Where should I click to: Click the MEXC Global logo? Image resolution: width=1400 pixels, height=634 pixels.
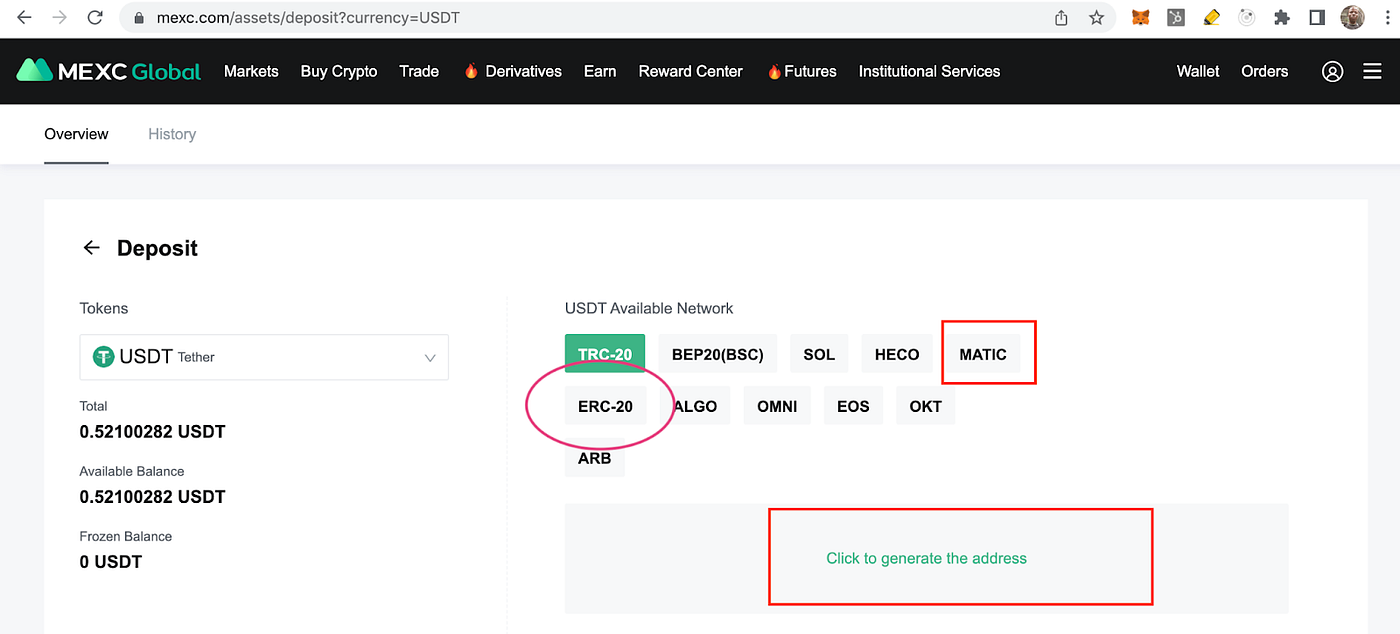(x=109, y=71)
